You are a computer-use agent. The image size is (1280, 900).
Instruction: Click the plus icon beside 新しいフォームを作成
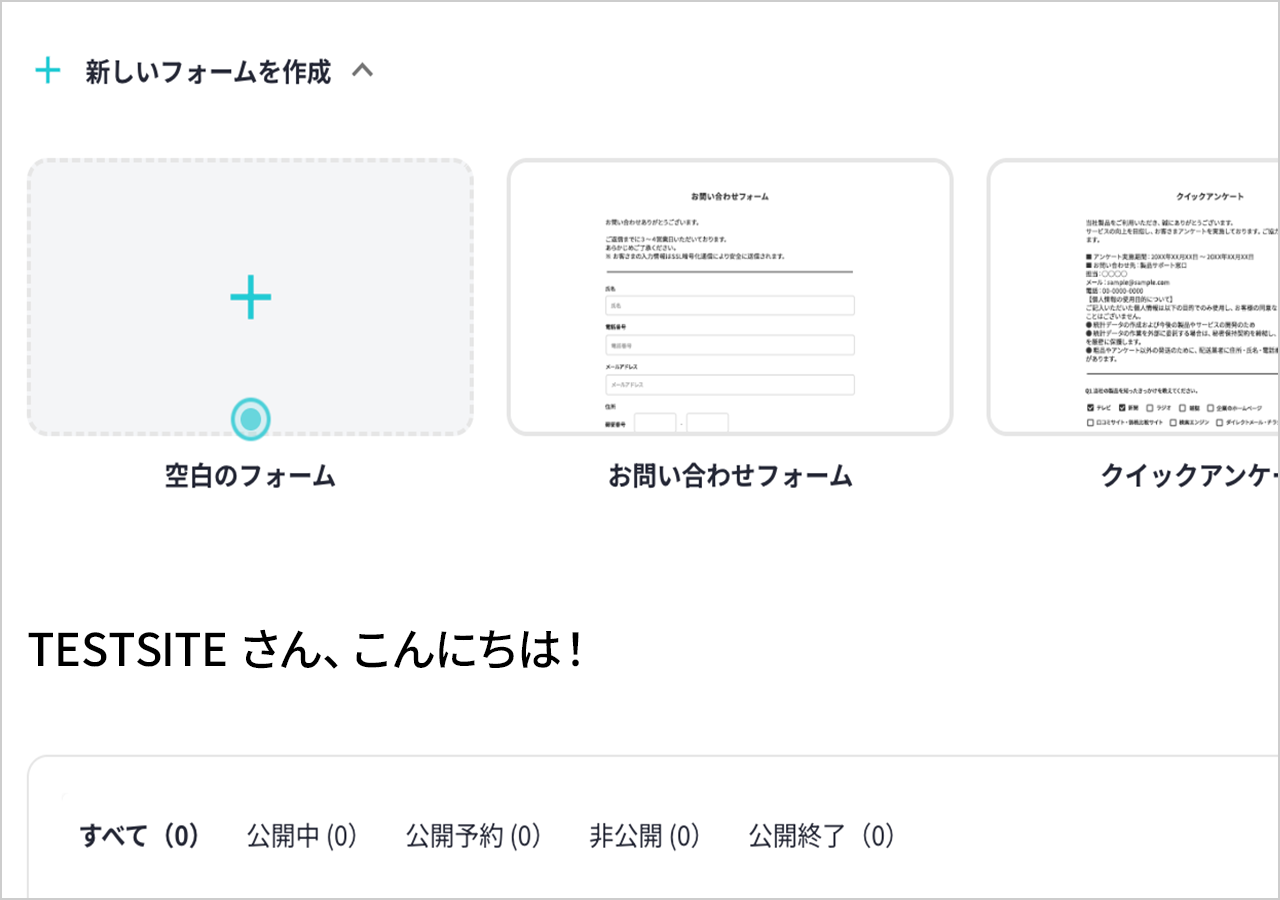tap(47, 70)
